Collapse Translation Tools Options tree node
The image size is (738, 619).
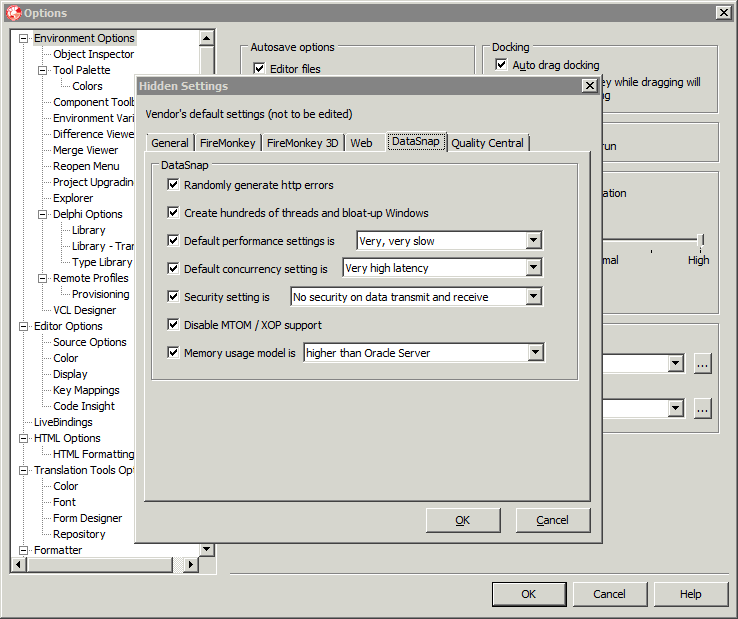click(23, 470)
